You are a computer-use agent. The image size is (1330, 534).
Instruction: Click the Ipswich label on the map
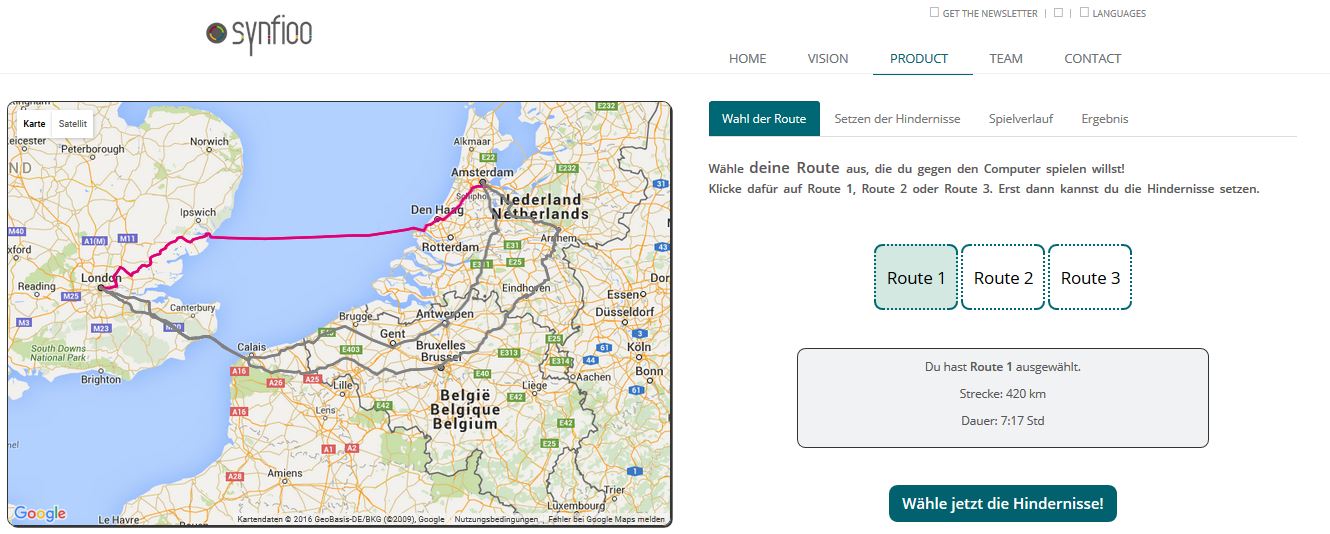[x=198, y=212]
